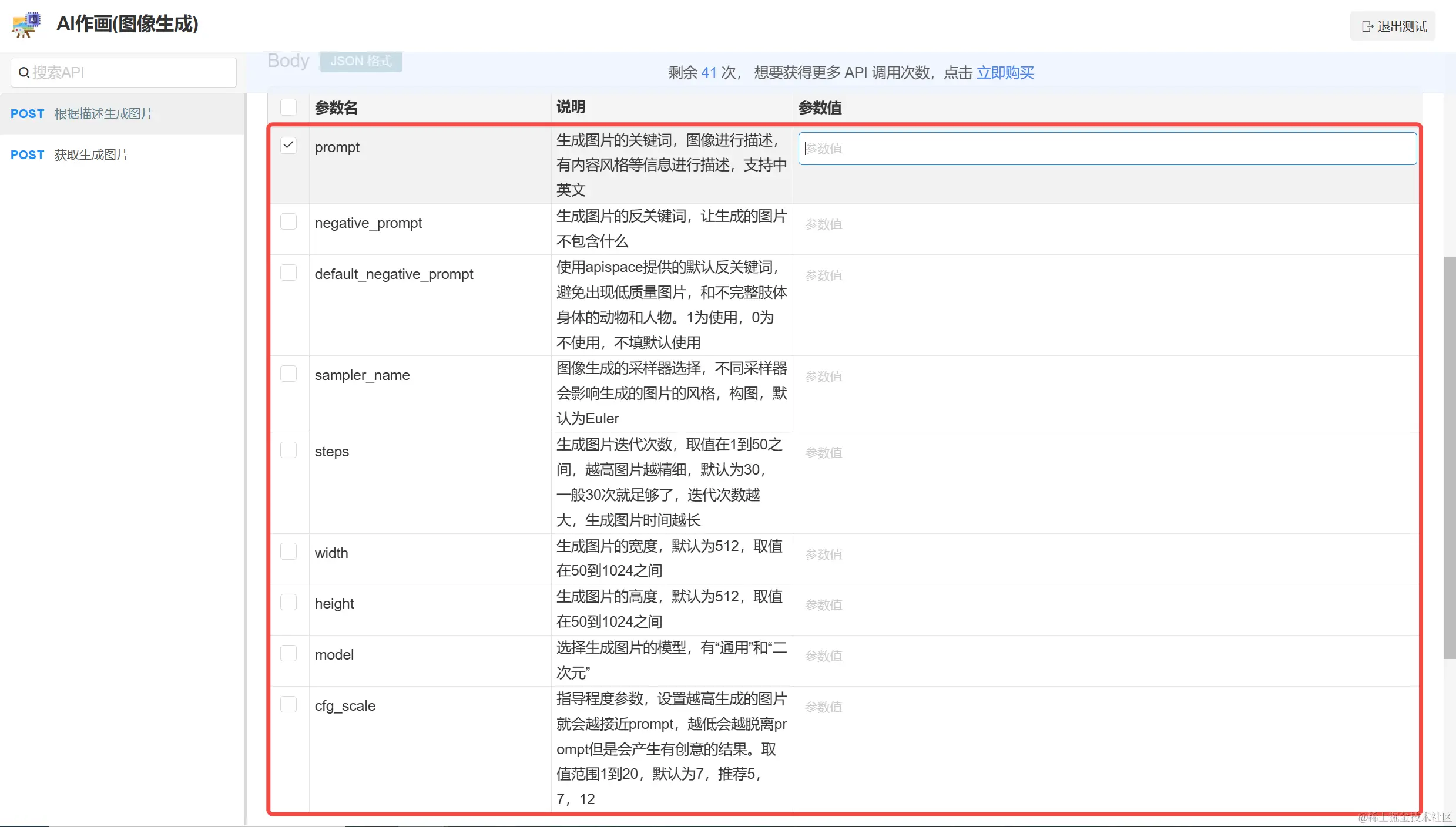Open the 获取生成图片 POST API item
Screen dimensions: 1456x827
pyautogui.click(x=90, y=154)
